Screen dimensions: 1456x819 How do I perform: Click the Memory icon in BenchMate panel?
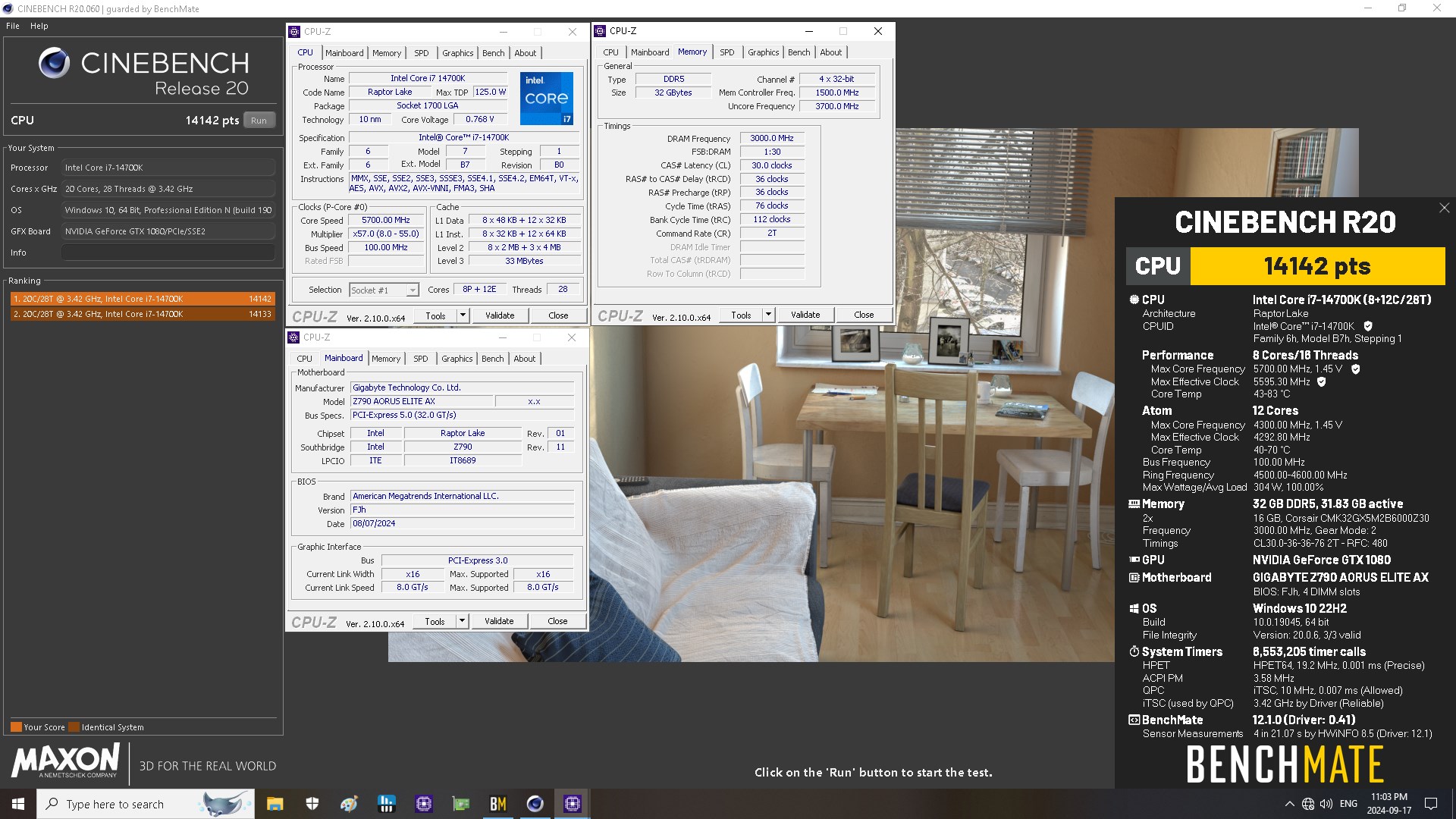(x=1134, y=504)
